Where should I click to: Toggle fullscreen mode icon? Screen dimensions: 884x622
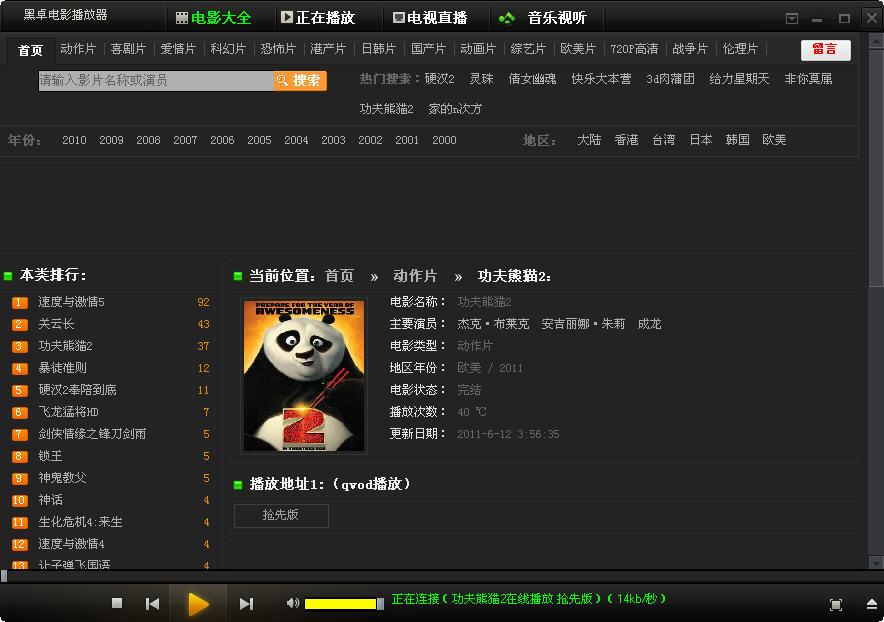pyautogui.click(x=836, y=605)
